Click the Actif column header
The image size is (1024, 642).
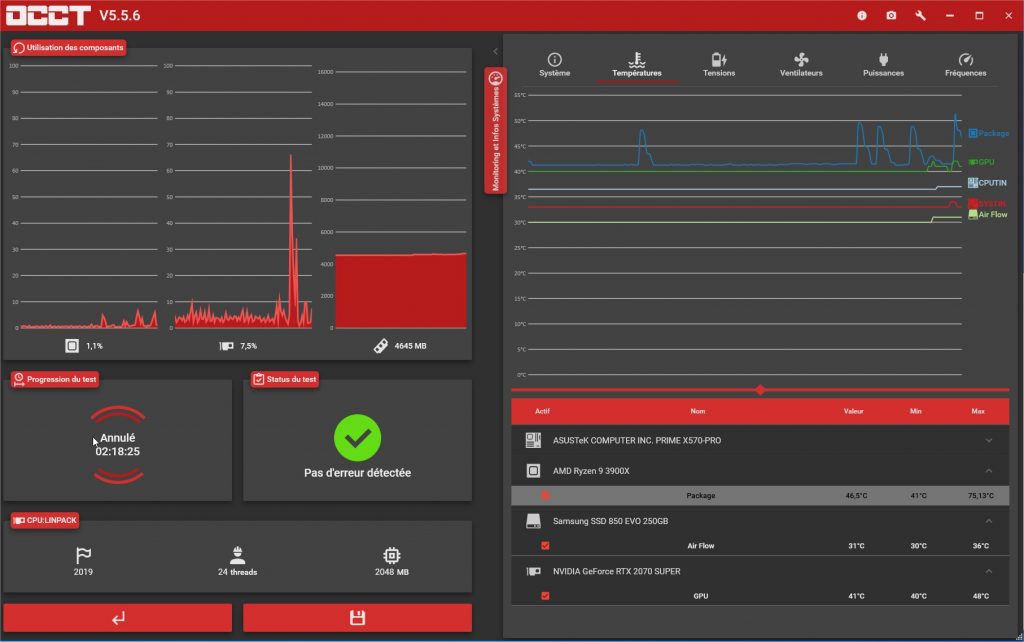(x=542, y=411)
